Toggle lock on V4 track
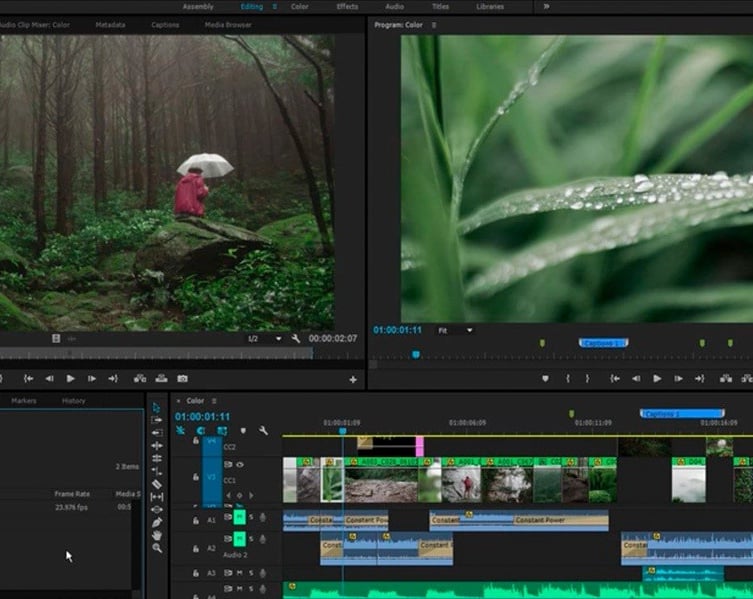 pos(196,440)
